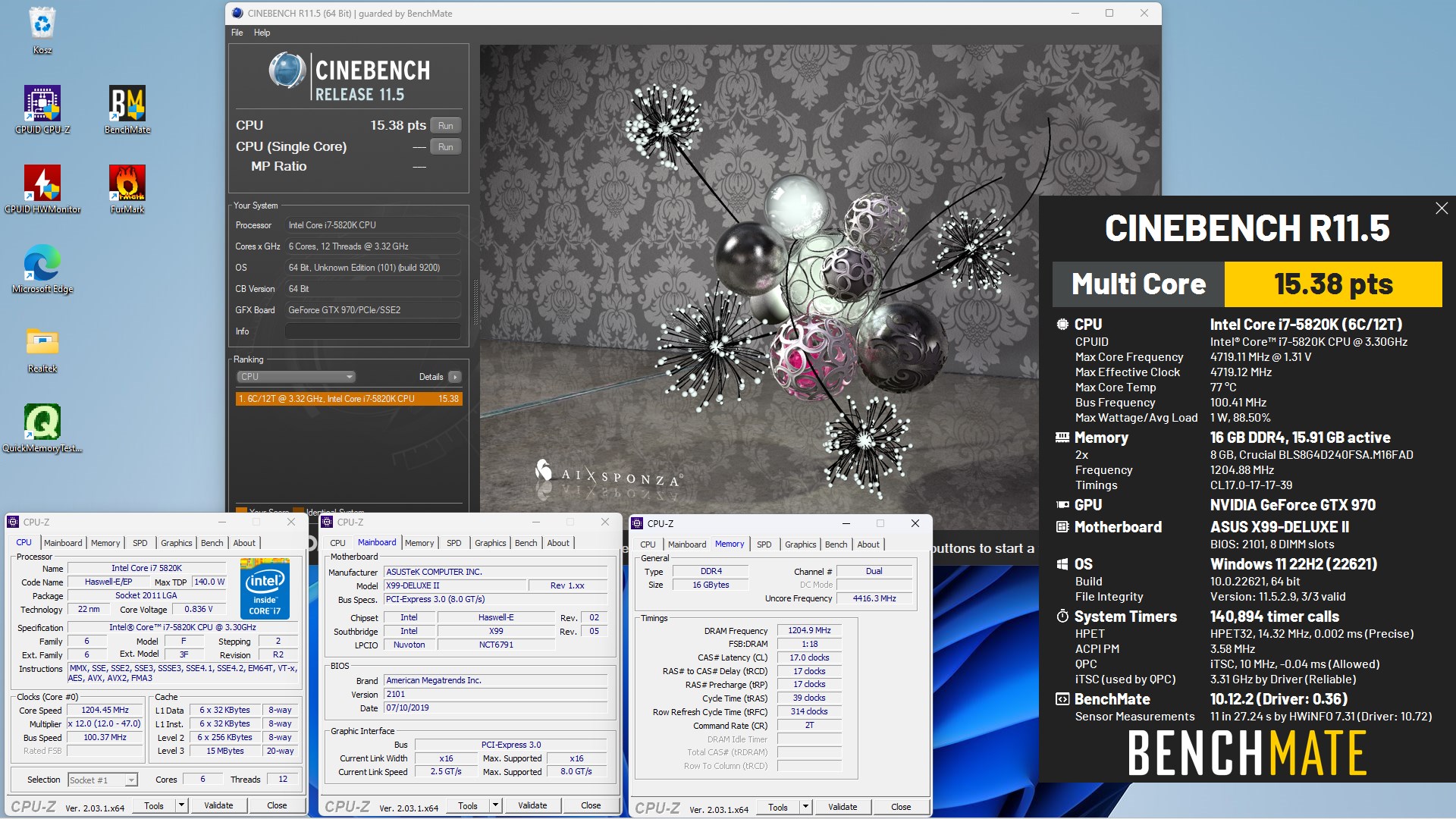Viewport: 1456px width, 819px height.
Task: Expand Tools dropdown arrow in Memory CPU-Z window
Action: click(805, 807)
